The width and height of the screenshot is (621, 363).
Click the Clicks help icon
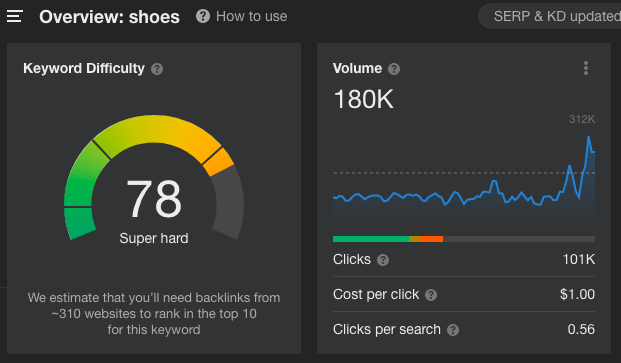coord(383,260)
